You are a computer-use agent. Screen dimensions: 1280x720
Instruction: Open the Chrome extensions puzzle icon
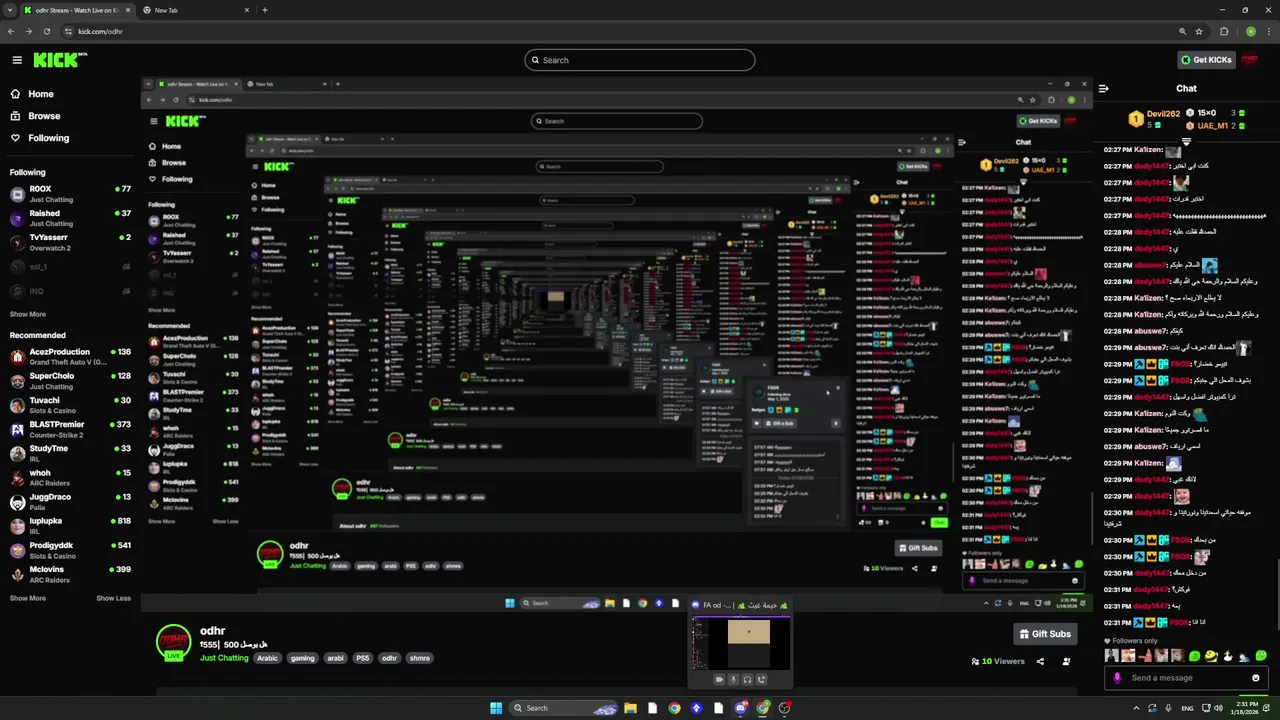click(x=1224, y=31)
